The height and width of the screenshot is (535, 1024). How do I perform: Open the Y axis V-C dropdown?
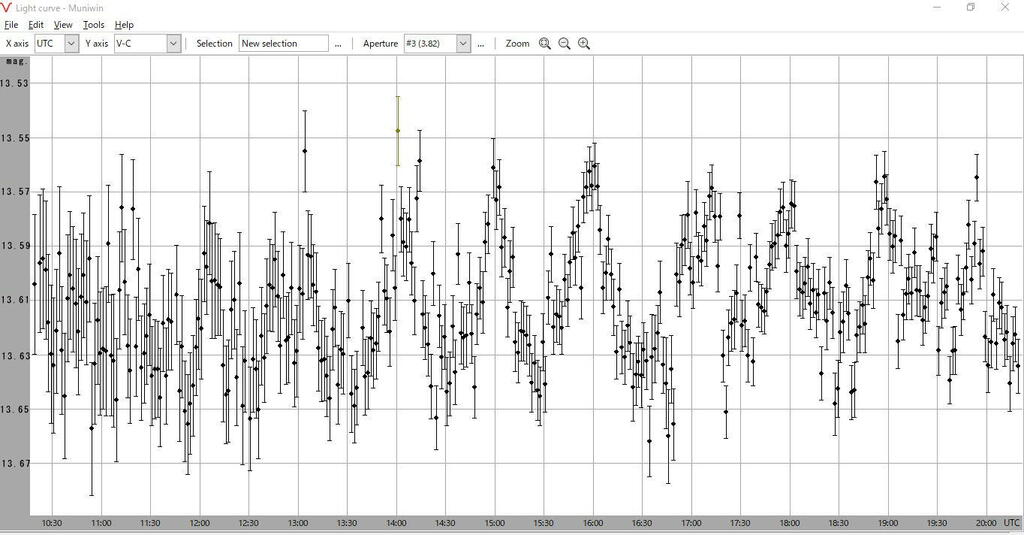click(x=173, y=44)
